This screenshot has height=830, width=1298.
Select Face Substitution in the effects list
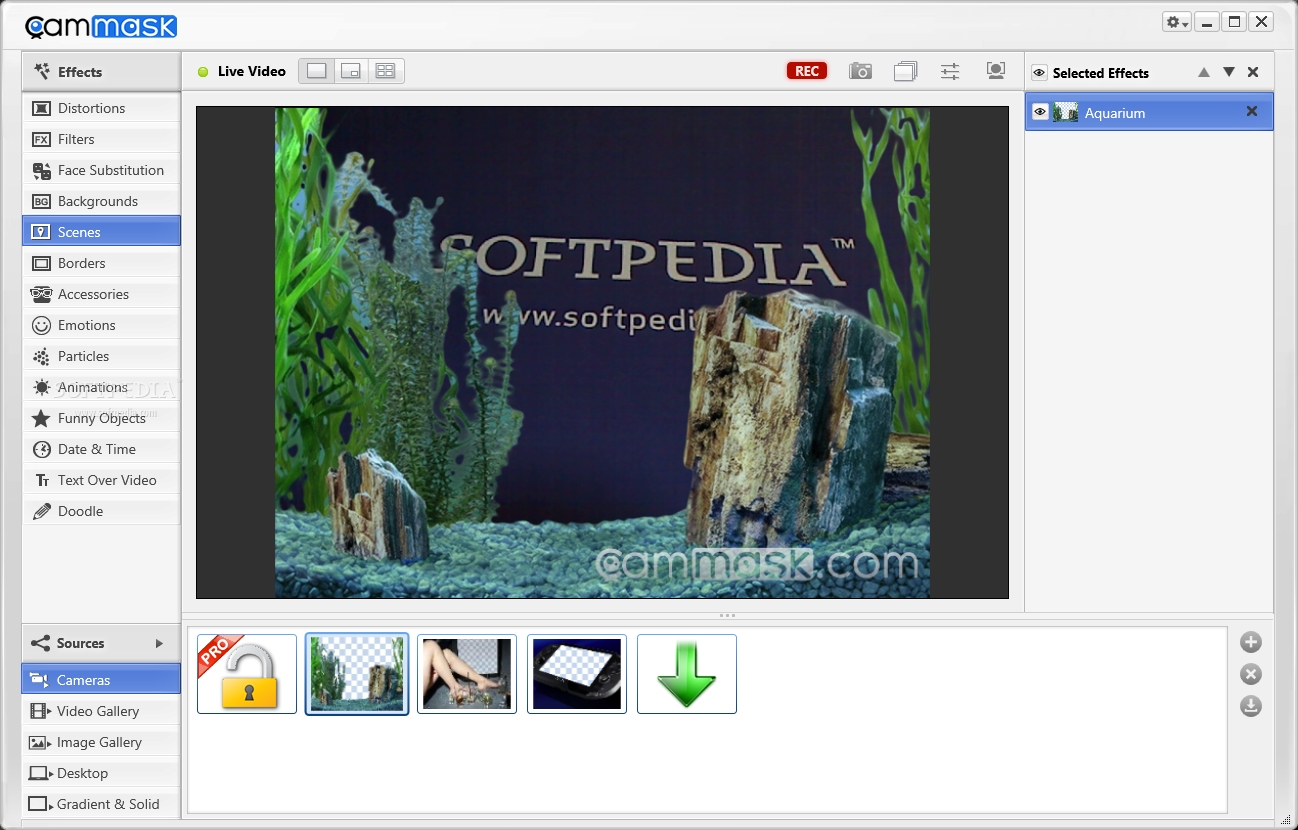pos(101,170)
